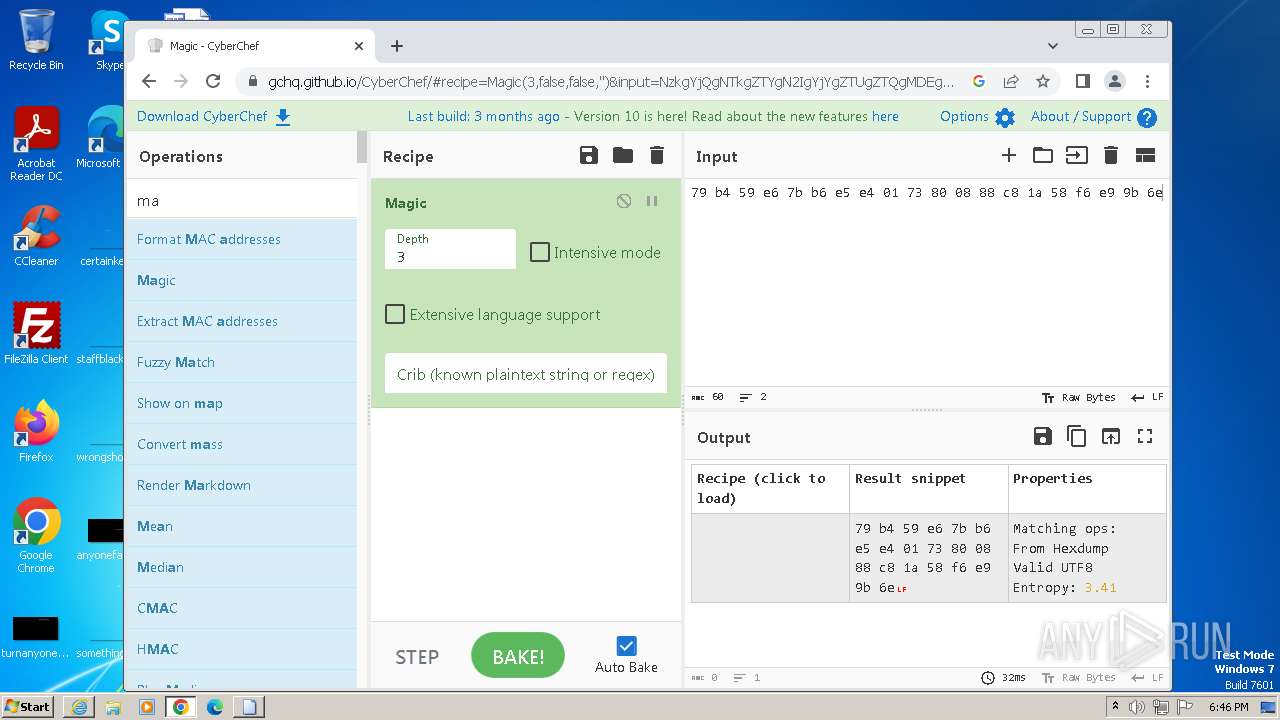Open the About / Support help icon
Image resolution: width=1280 pixels, height=720 pixels.
click(x=1147, y=117)
